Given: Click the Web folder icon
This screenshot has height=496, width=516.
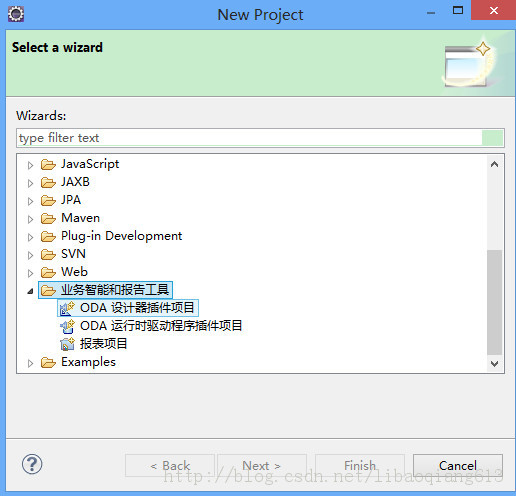Looking at the screenshot, I should 48,273.
